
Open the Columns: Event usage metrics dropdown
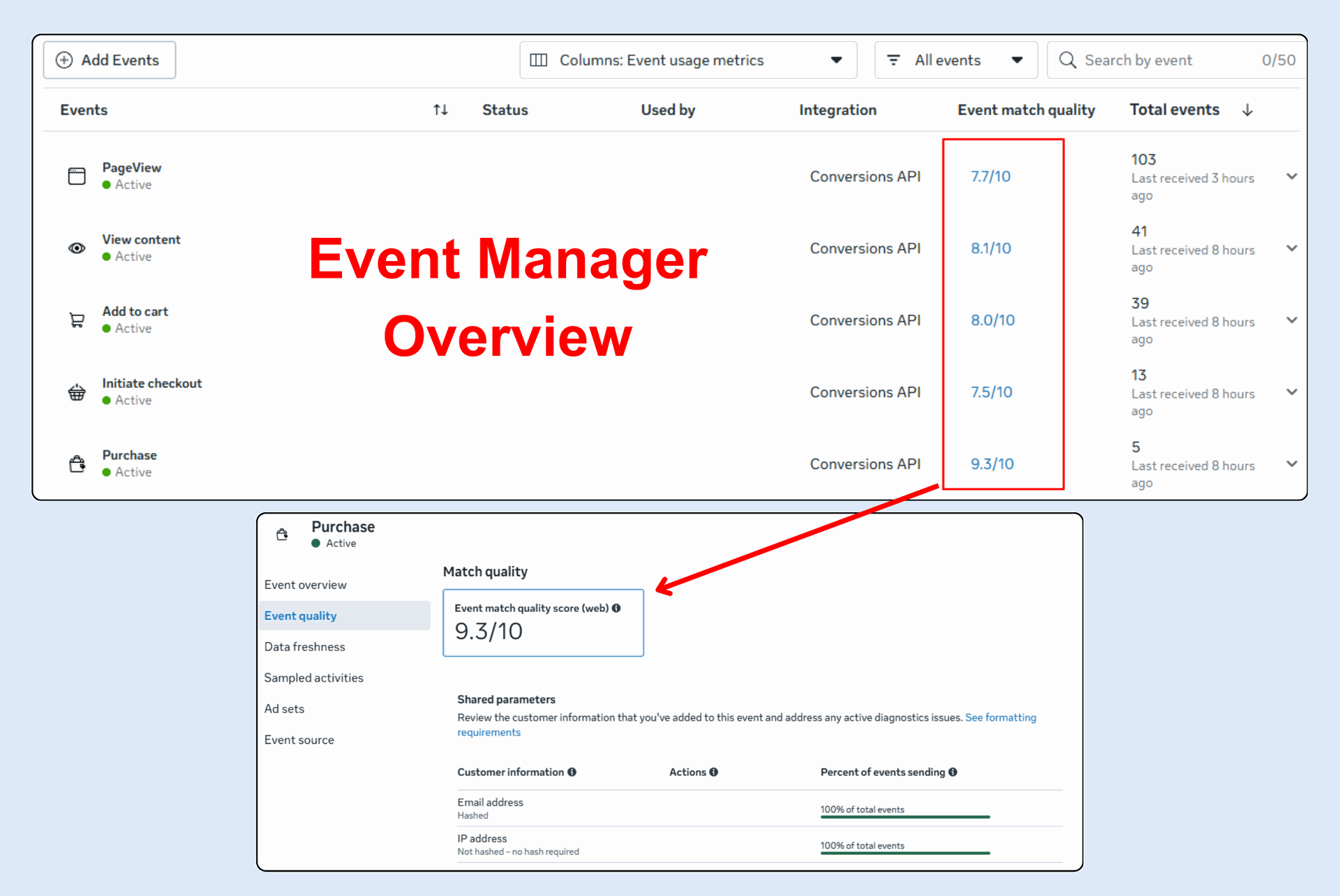tap(687, 60)
